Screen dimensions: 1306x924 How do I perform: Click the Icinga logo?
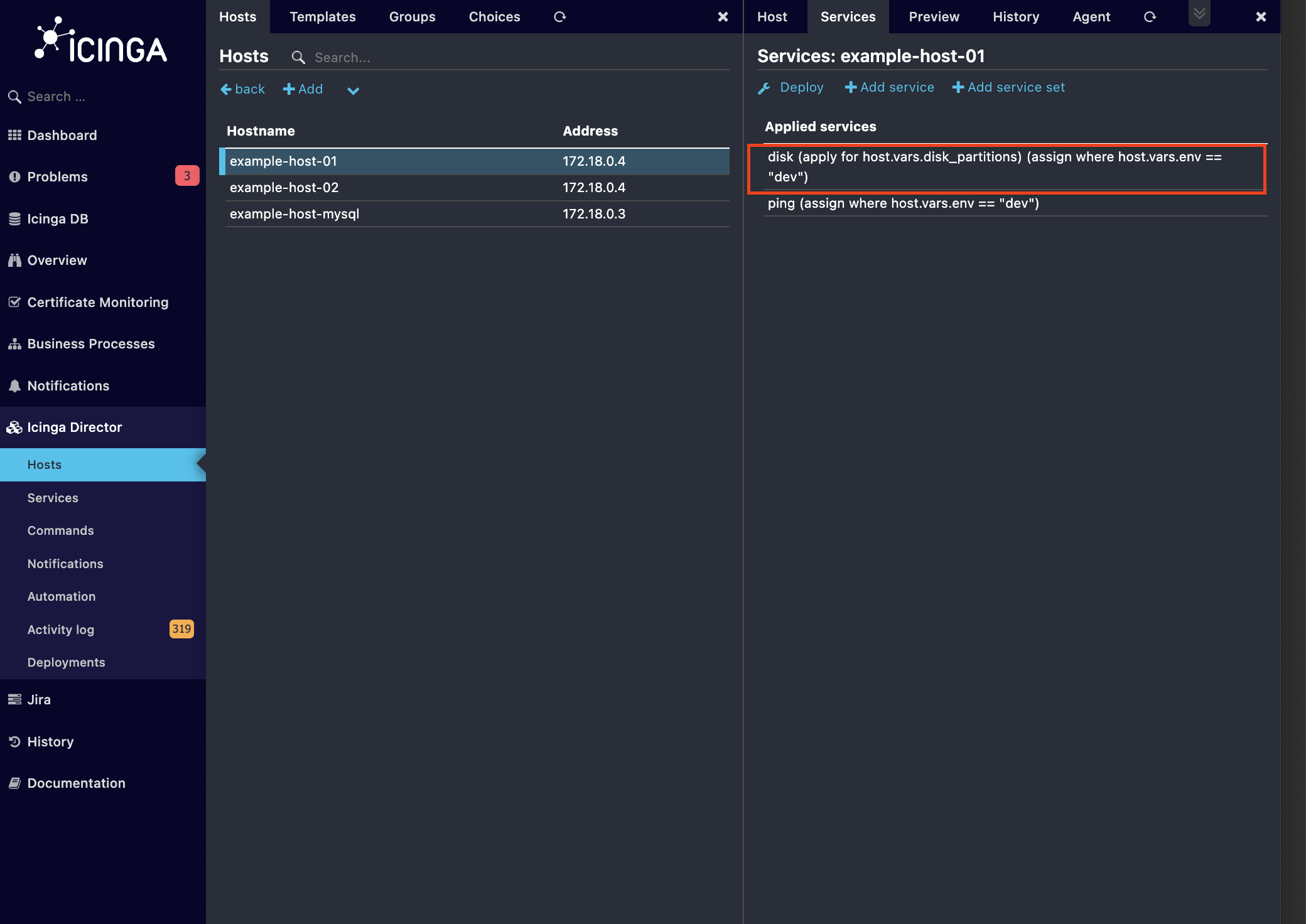(x=100, y=40)
